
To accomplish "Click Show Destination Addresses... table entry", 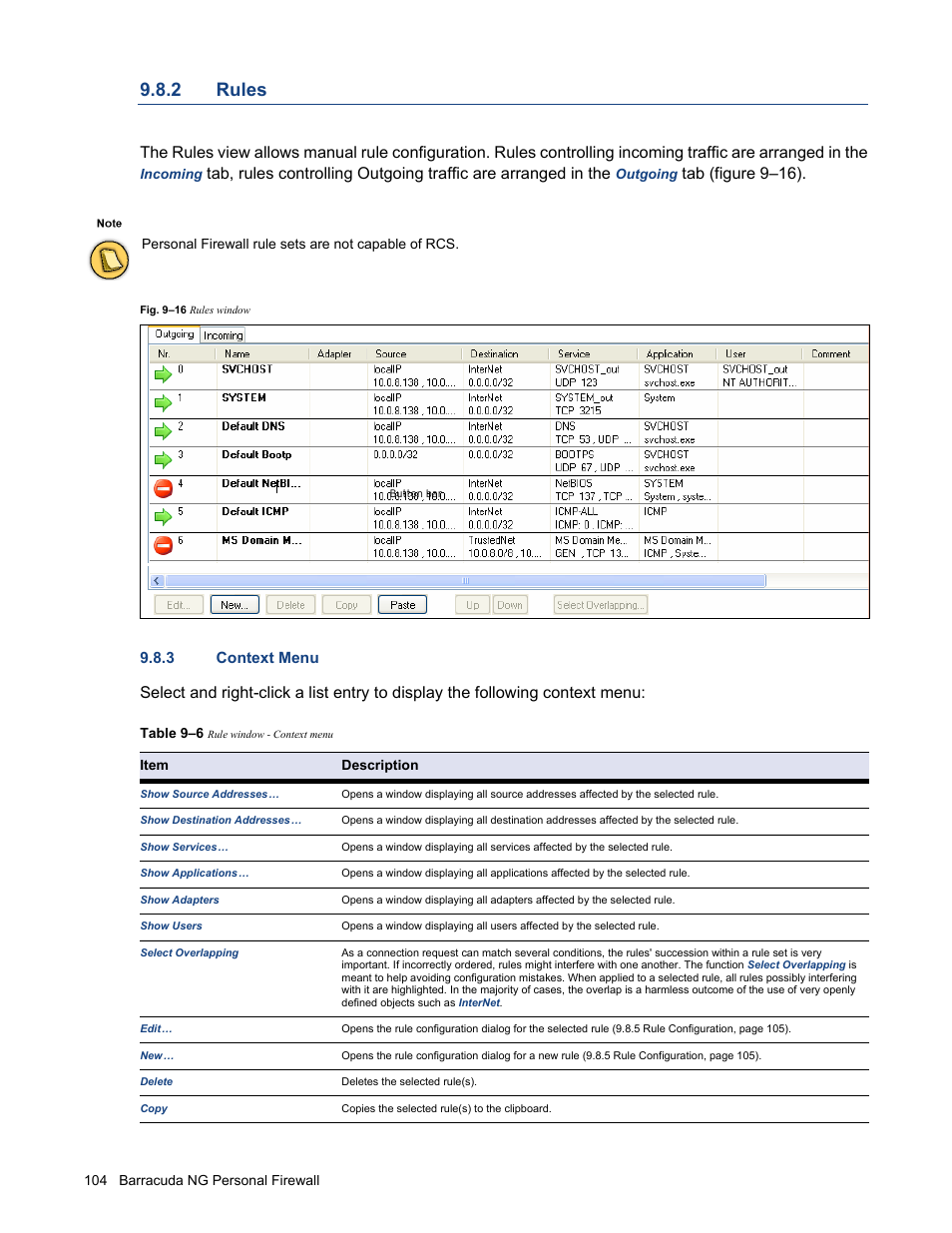I will pyautogui.click(x=221, y=821).
